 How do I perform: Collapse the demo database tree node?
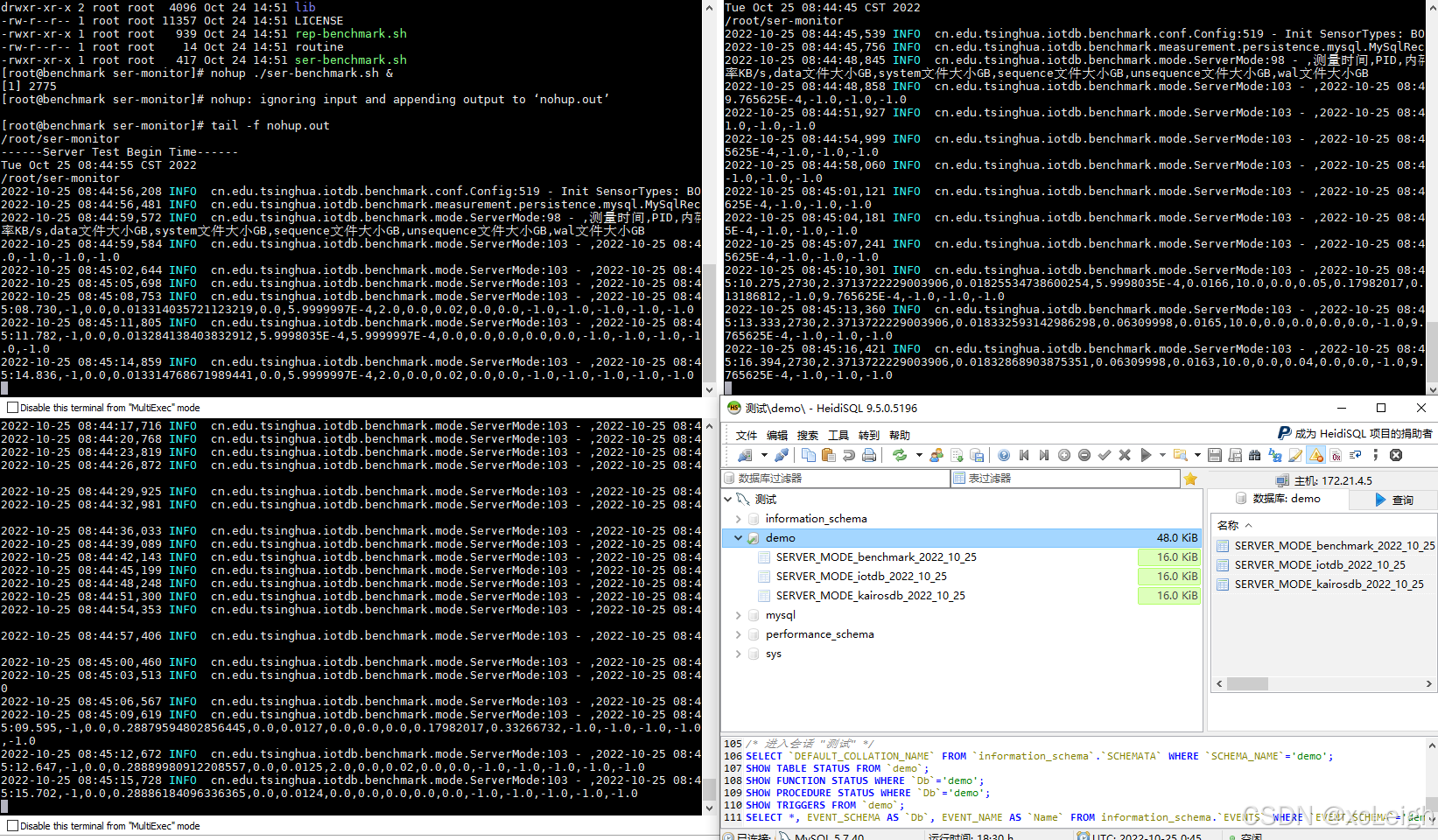[738, 538]
